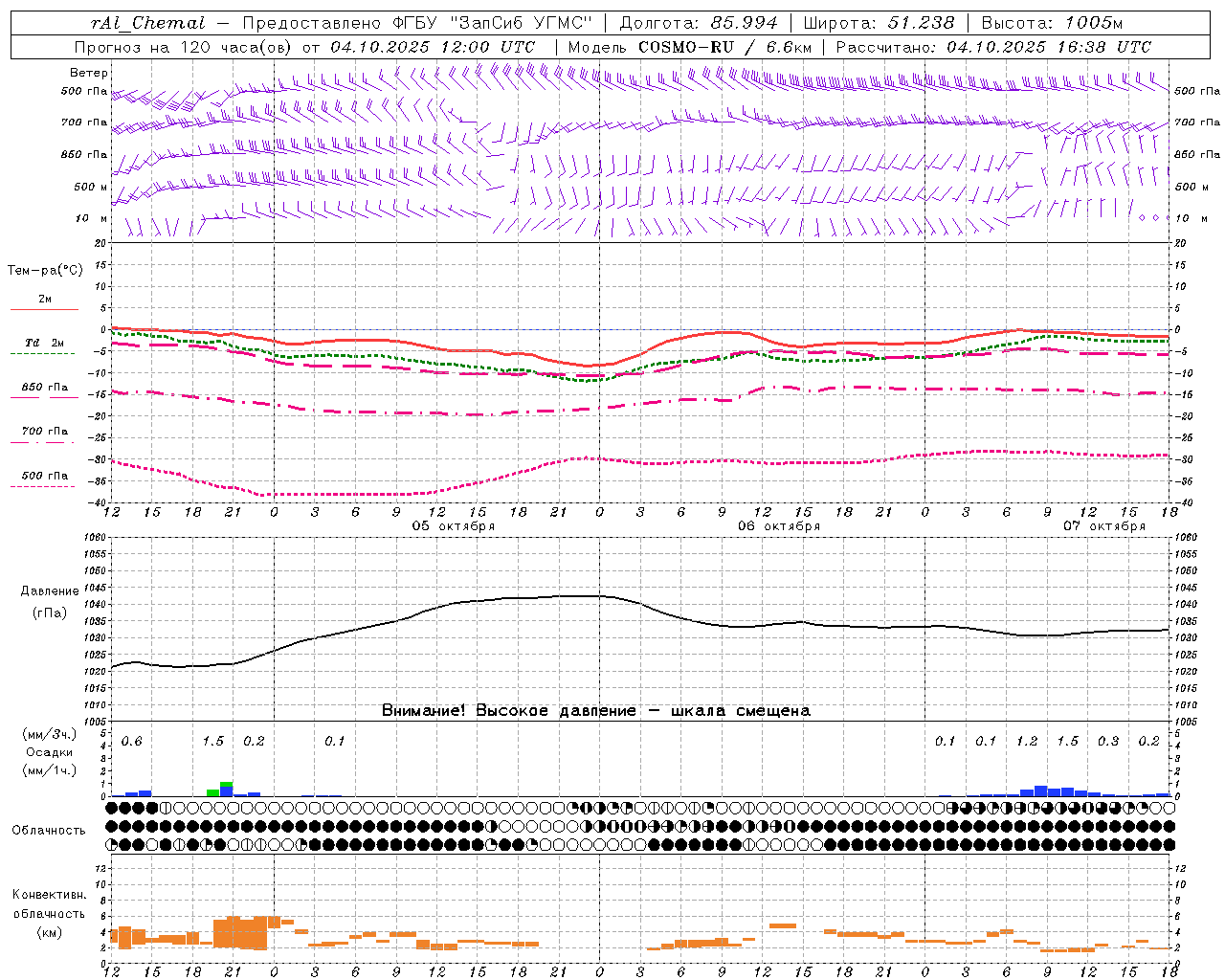Click the 'Конвективн.' label
Screen dimensions: 1225x980
(49, 895)
